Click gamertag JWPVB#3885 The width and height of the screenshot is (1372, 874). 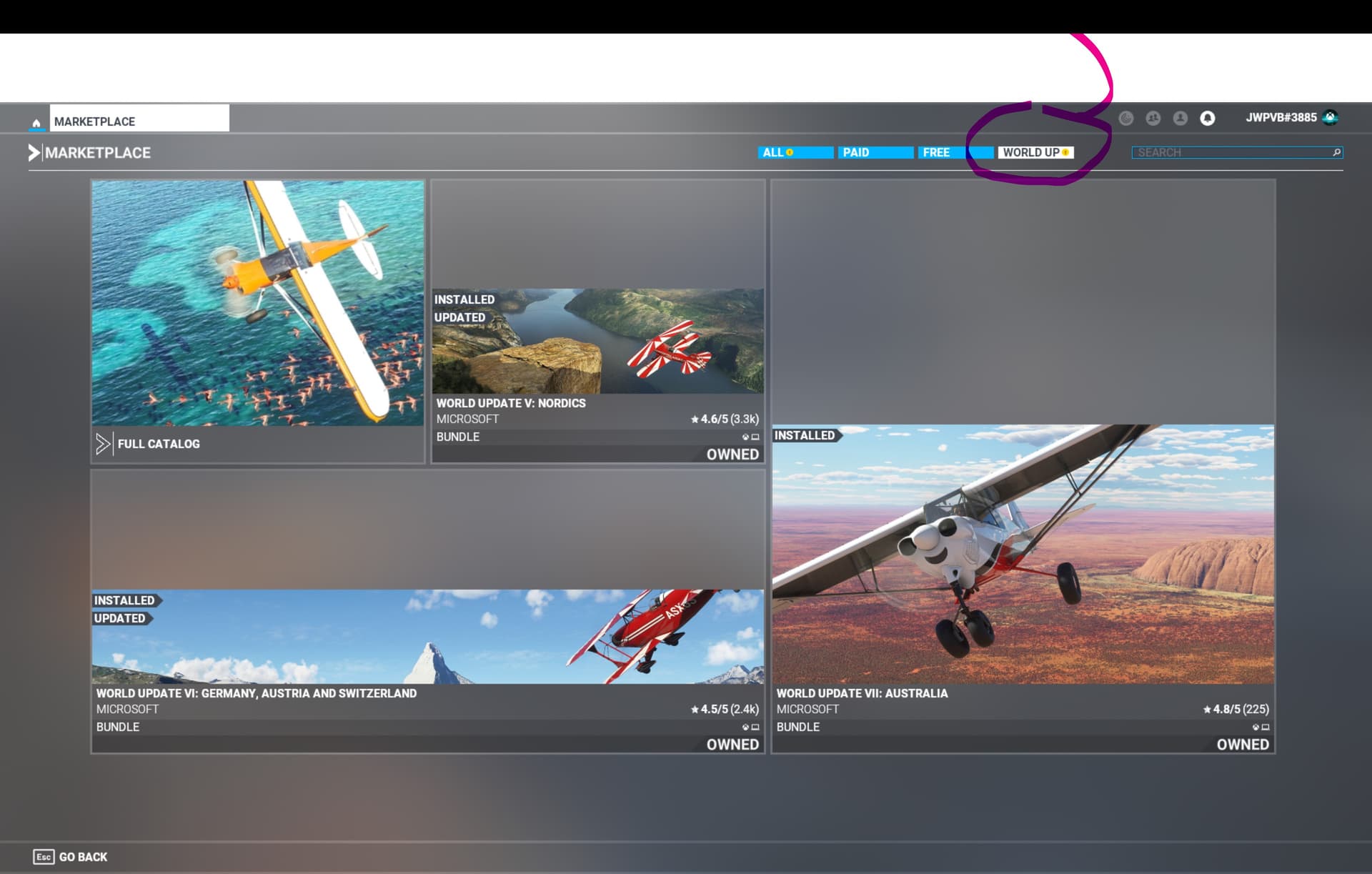click(1281, 118)
